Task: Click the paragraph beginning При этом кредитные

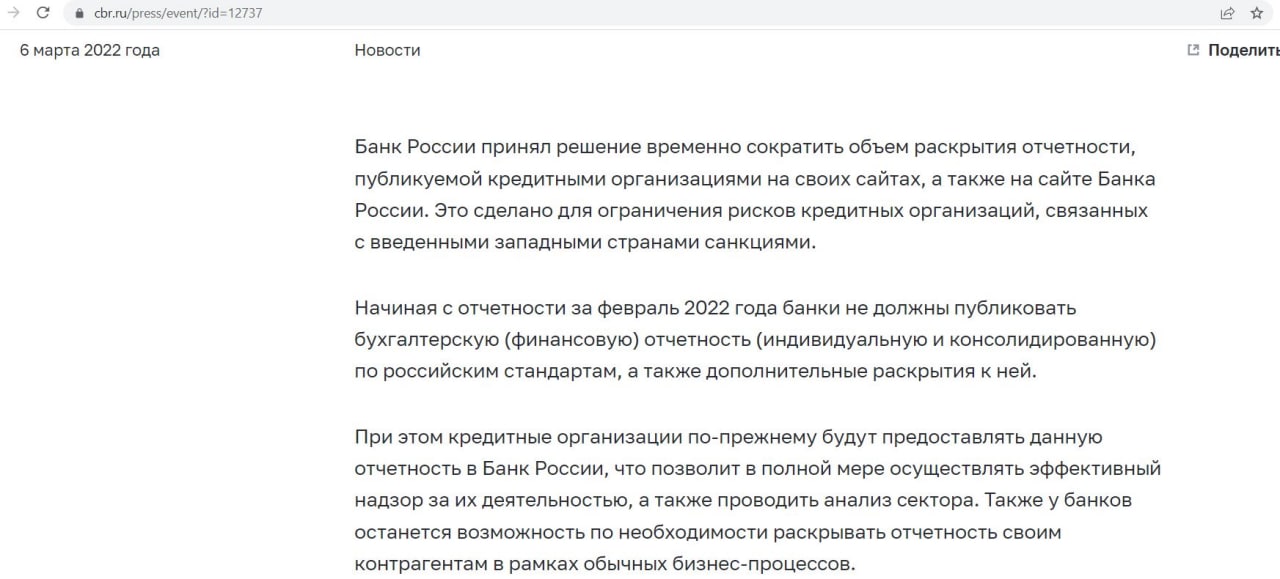Action: coord(757,500)
